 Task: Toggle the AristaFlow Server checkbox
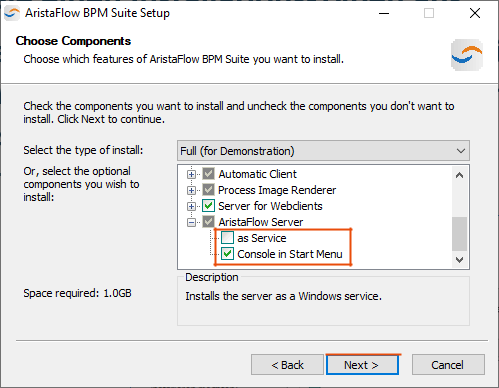click(208, 222)
